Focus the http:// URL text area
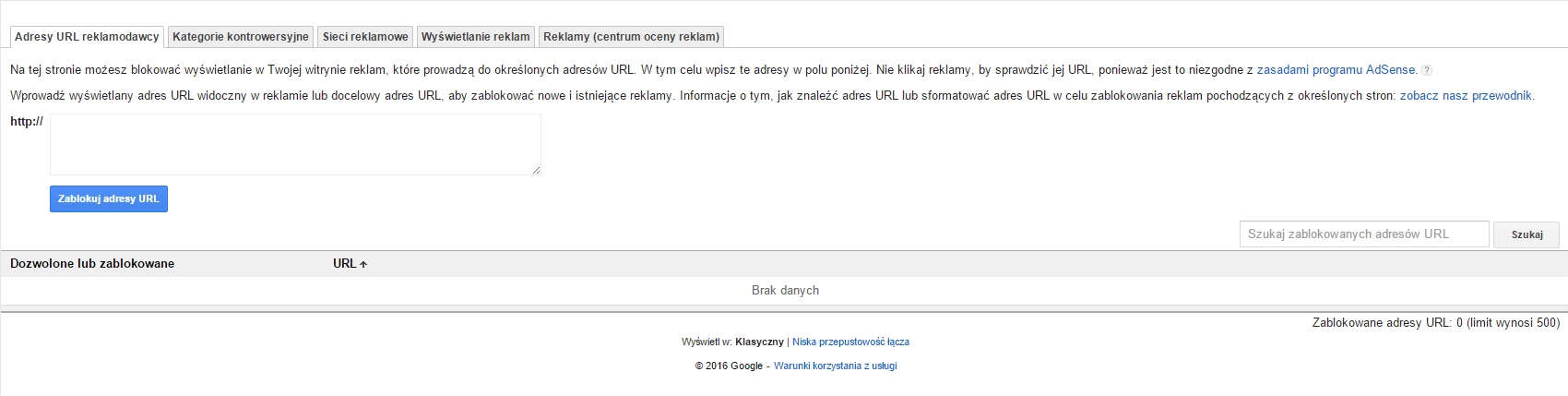 295,145
